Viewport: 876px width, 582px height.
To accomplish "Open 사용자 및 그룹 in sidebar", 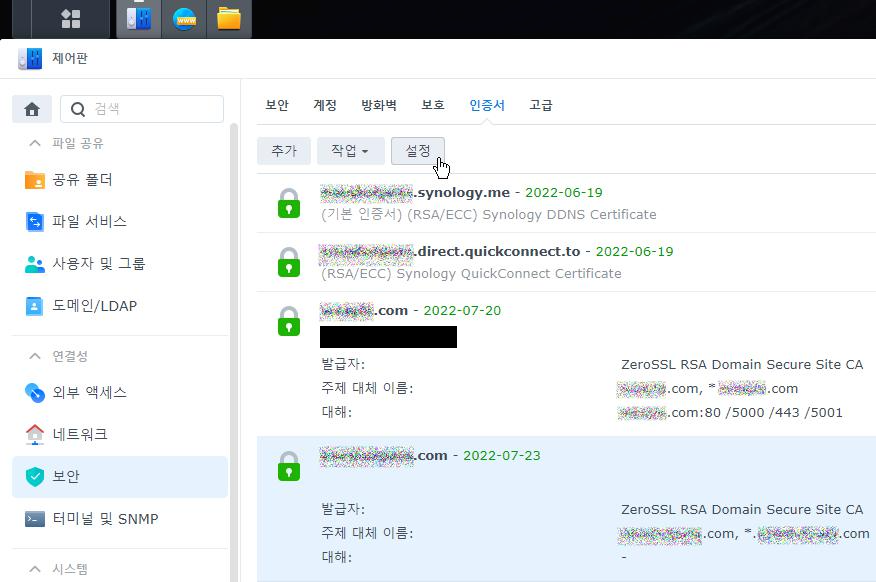I will pos(120,264).
